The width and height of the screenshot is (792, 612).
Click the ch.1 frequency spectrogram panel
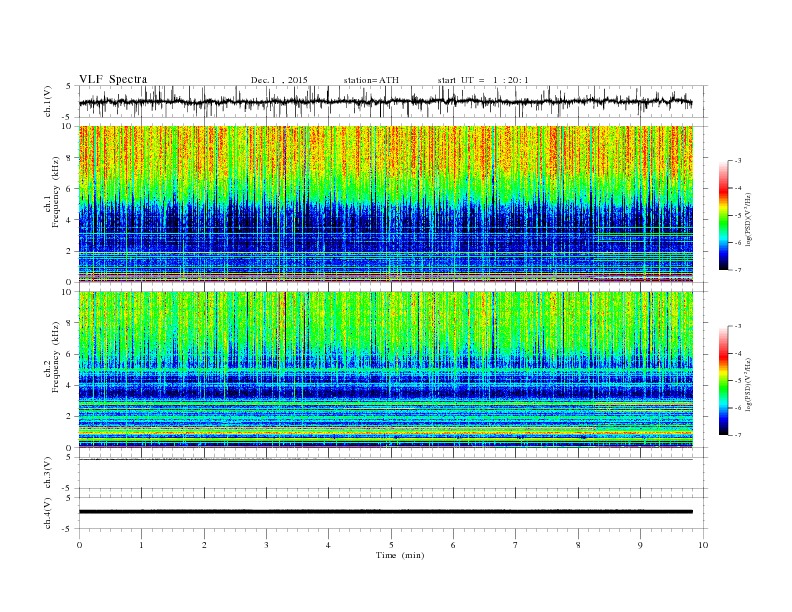[x=386, y=204]
